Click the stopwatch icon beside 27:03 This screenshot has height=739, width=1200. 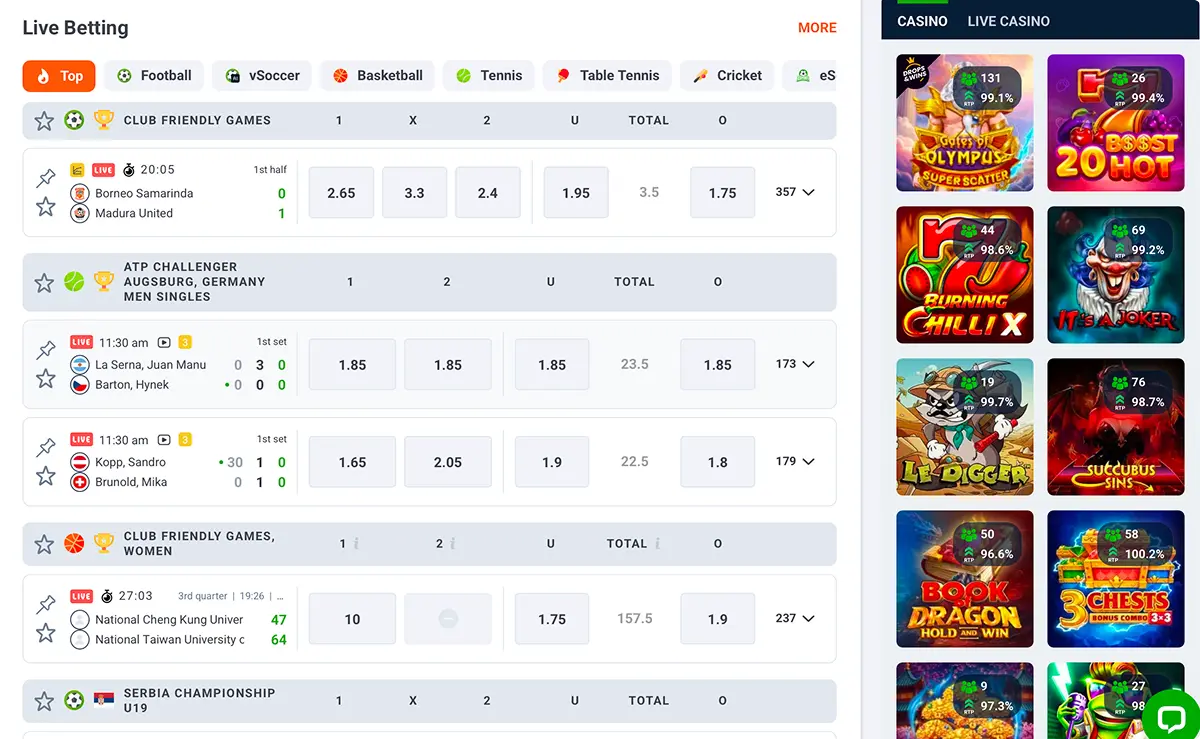tap(107, 596)
